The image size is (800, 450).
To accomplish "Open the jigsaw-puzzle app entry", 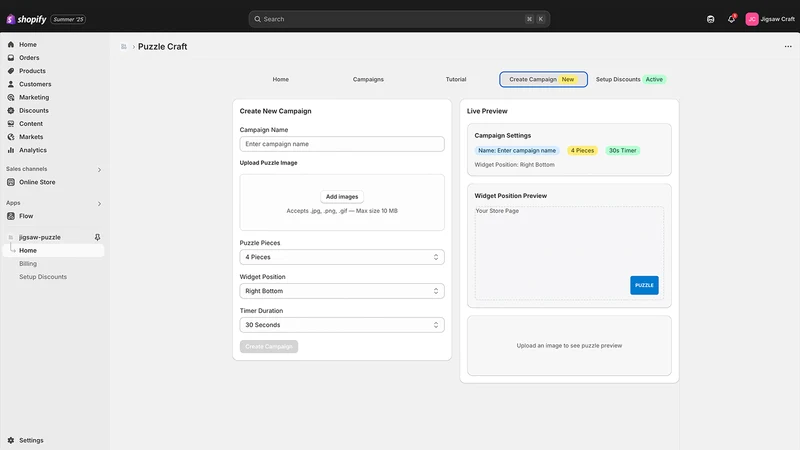I will coord(40,237).
